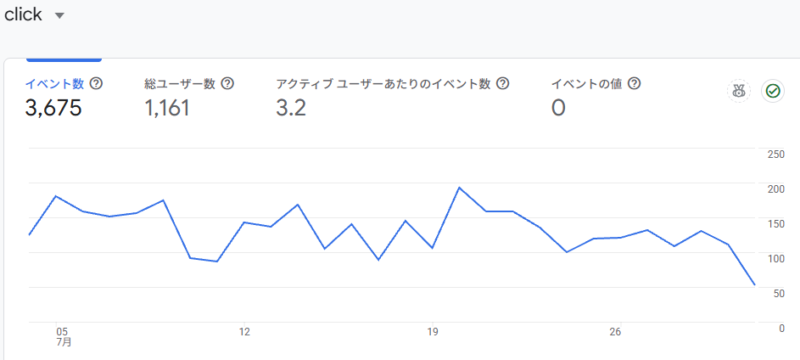The height and width of the screenshot is (360, 800).
Task: Open help icon beside イベントの値
Action: point(634,83)
